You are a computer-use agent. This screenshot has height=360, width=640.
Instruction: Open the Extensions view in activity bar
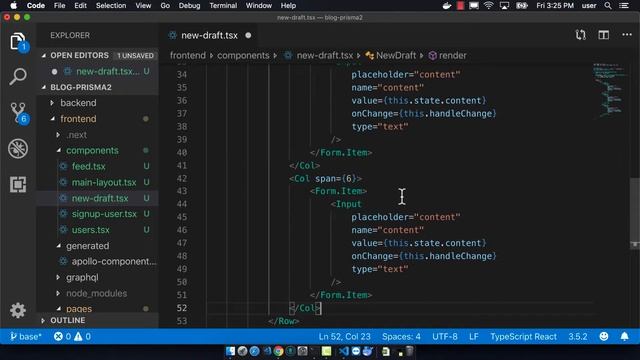pos(18,184)
